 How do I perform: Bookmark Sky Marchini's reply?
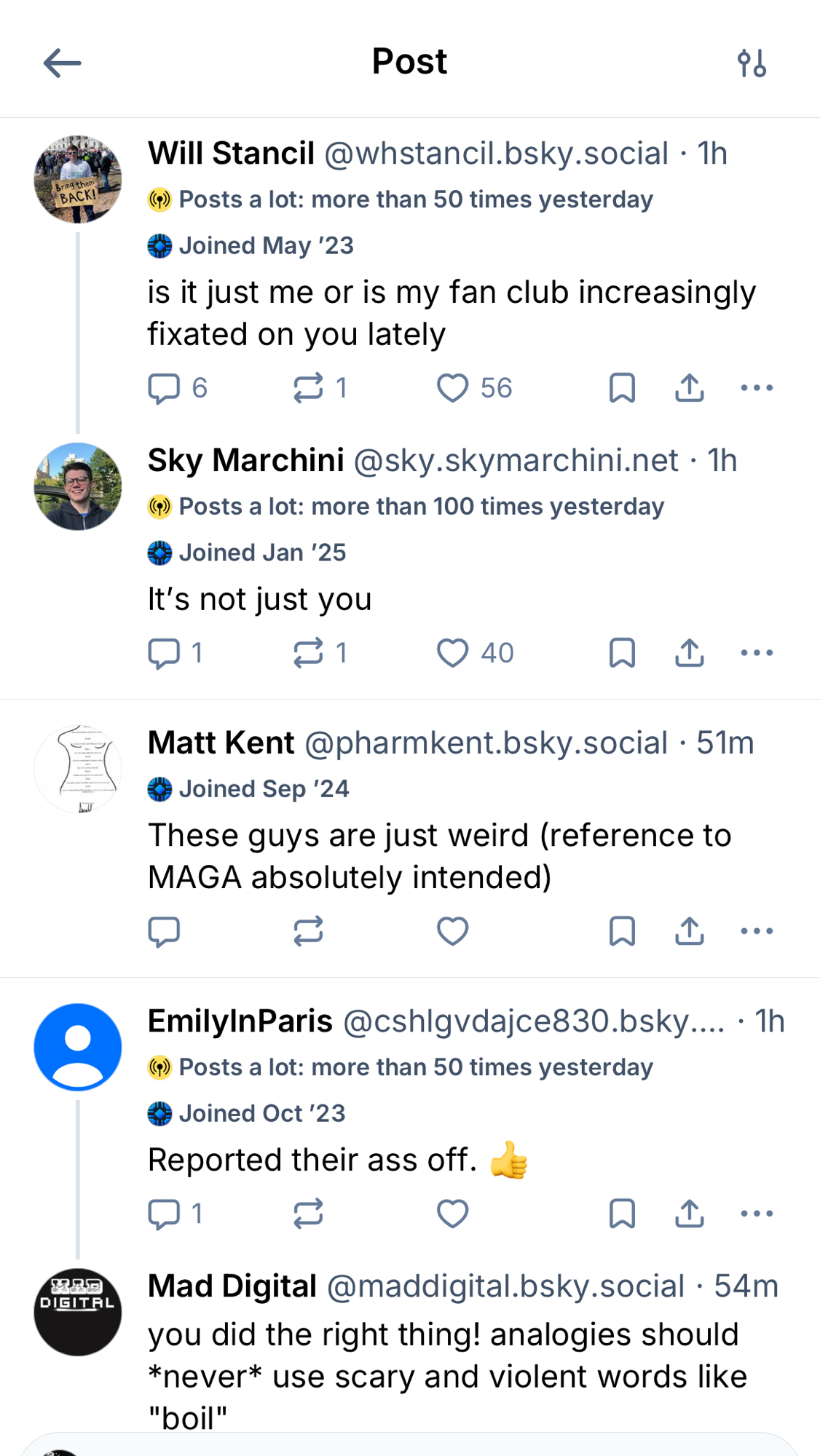(x=622, y=653)
